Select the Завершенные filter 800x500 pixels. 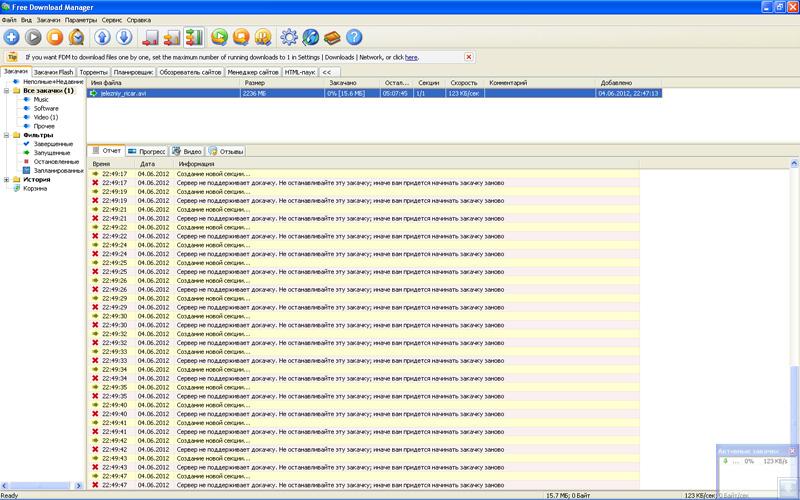53,144
